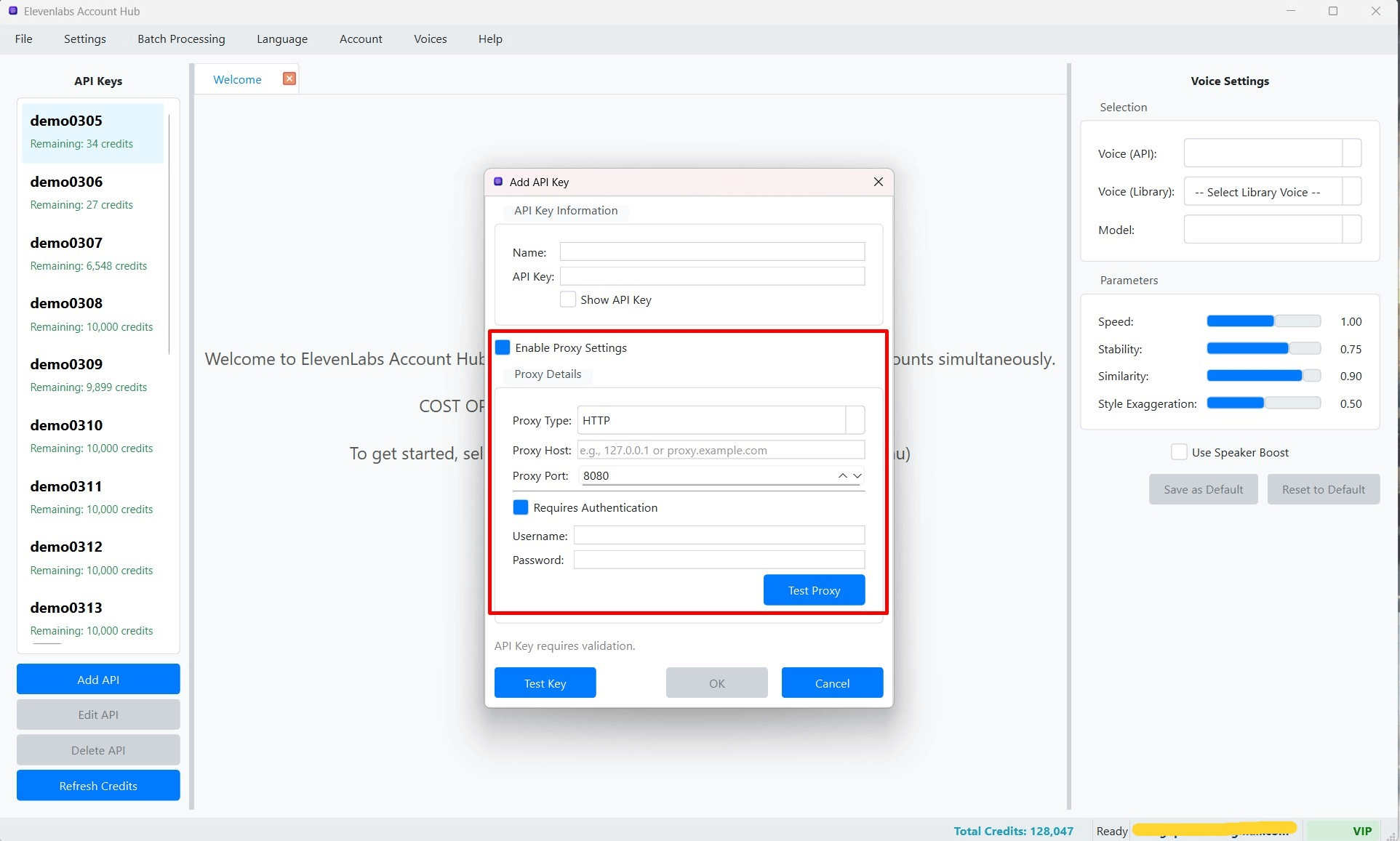The image size is (1400, 841).
Task: Click the Edit API button
Action: click(98, 715)
